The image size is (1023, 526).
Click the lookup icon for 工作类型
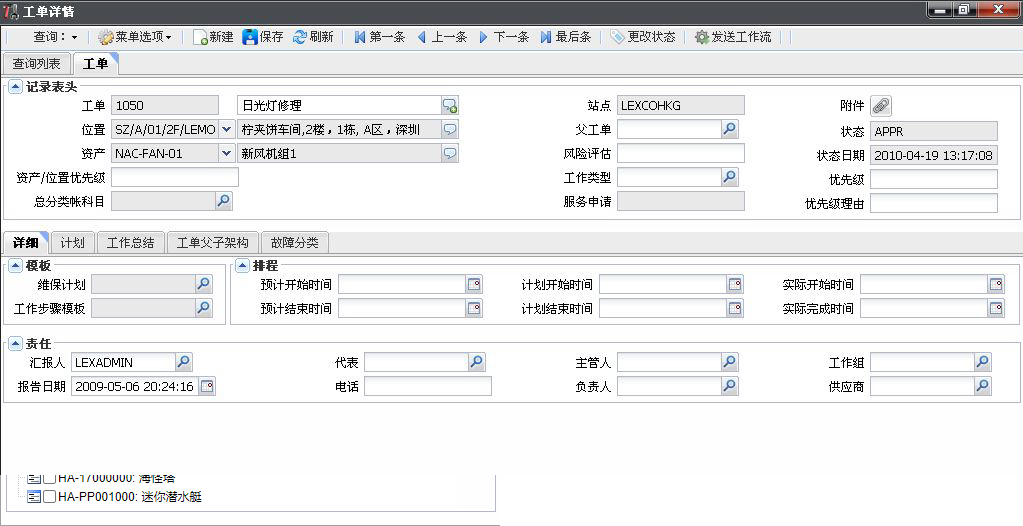[729, 176]
